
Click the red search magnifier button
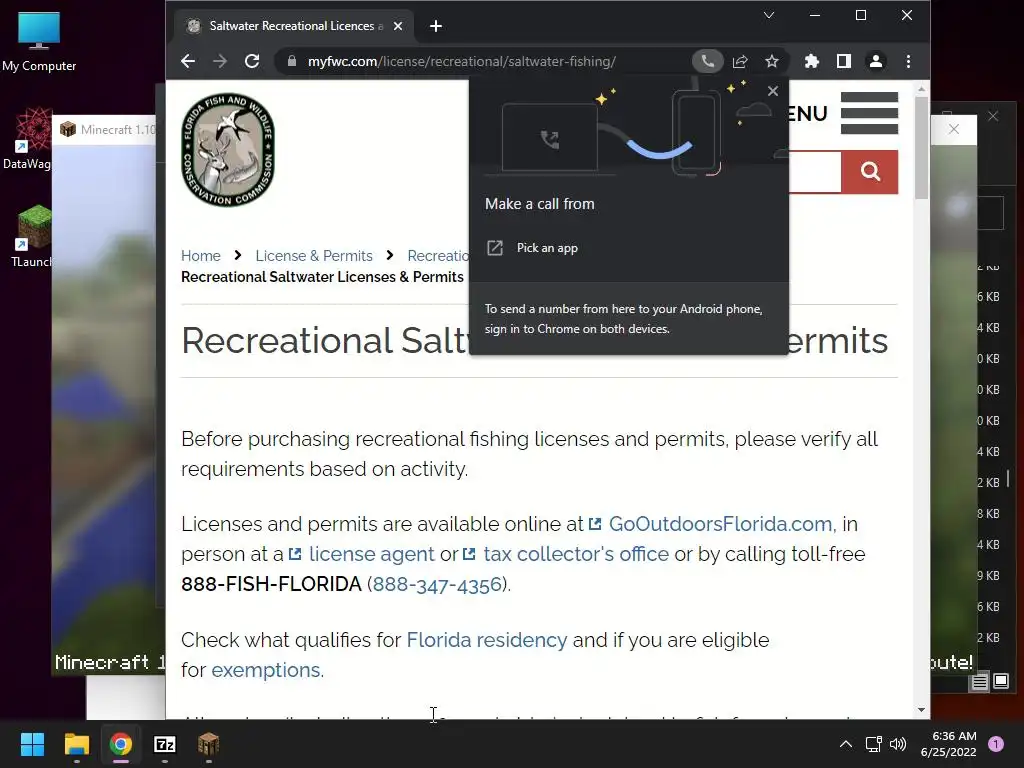(x=870, y=172)
